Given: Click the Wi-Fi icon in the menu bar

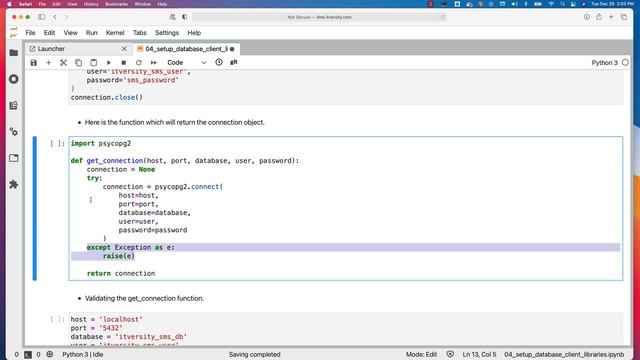Looking at the screenshot, I should pos(551,4).
